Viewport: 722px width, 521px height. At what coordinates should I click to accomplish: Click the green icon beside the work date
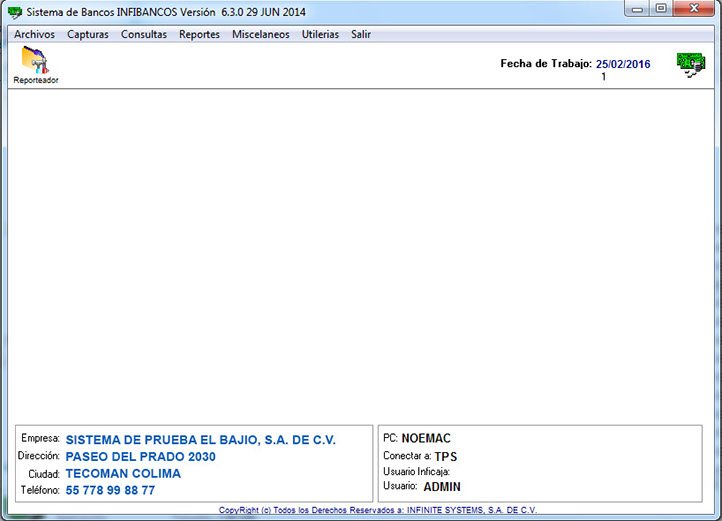[690, 66]
